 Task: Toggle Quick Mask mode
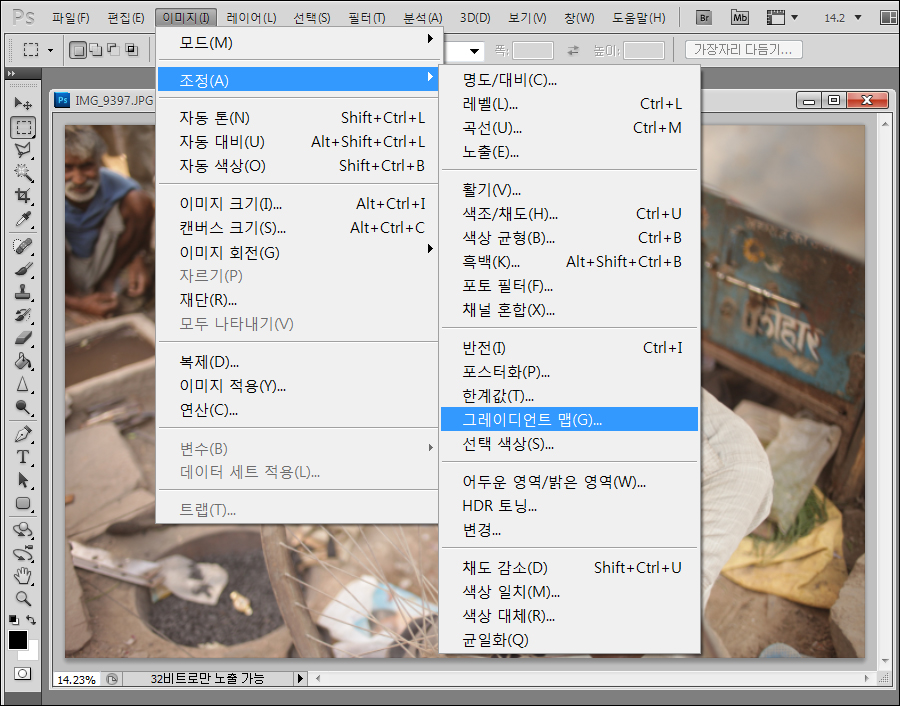tap(23, 673)
